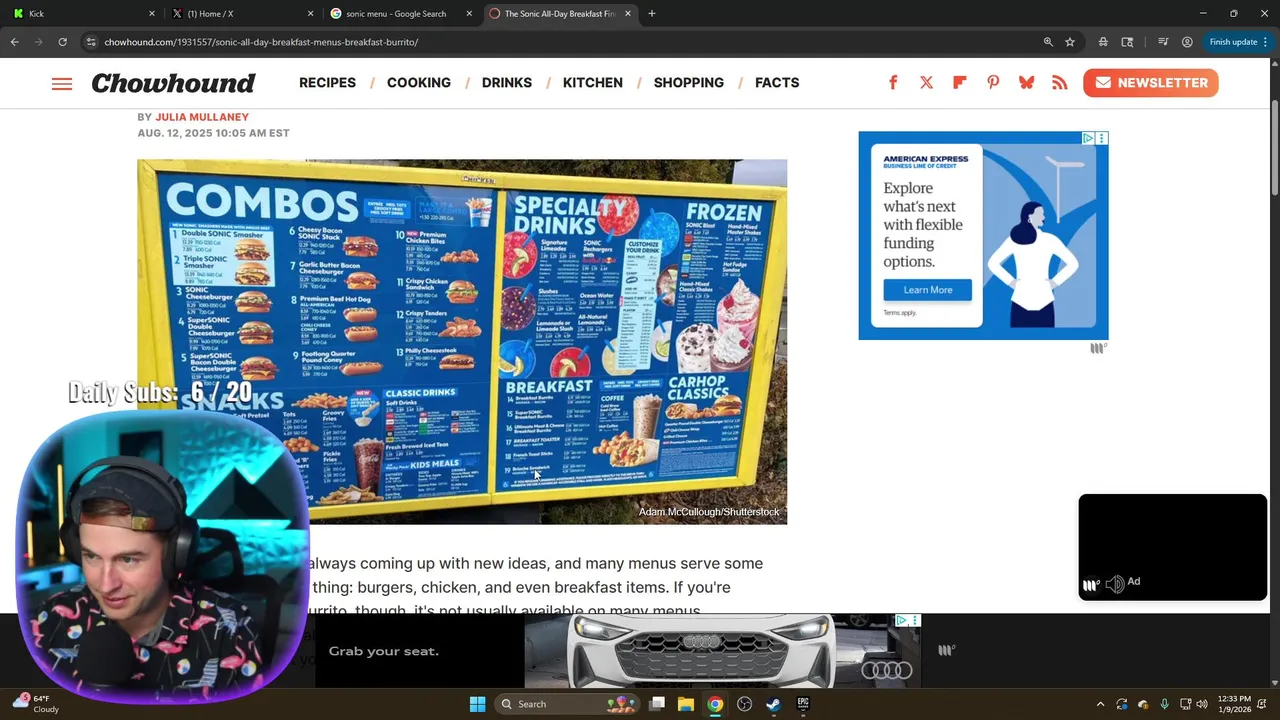This screenshot has width=1280, height=720.
Task: Open the Chowhound Facebook page icon
Action: [x=893, y=83]
